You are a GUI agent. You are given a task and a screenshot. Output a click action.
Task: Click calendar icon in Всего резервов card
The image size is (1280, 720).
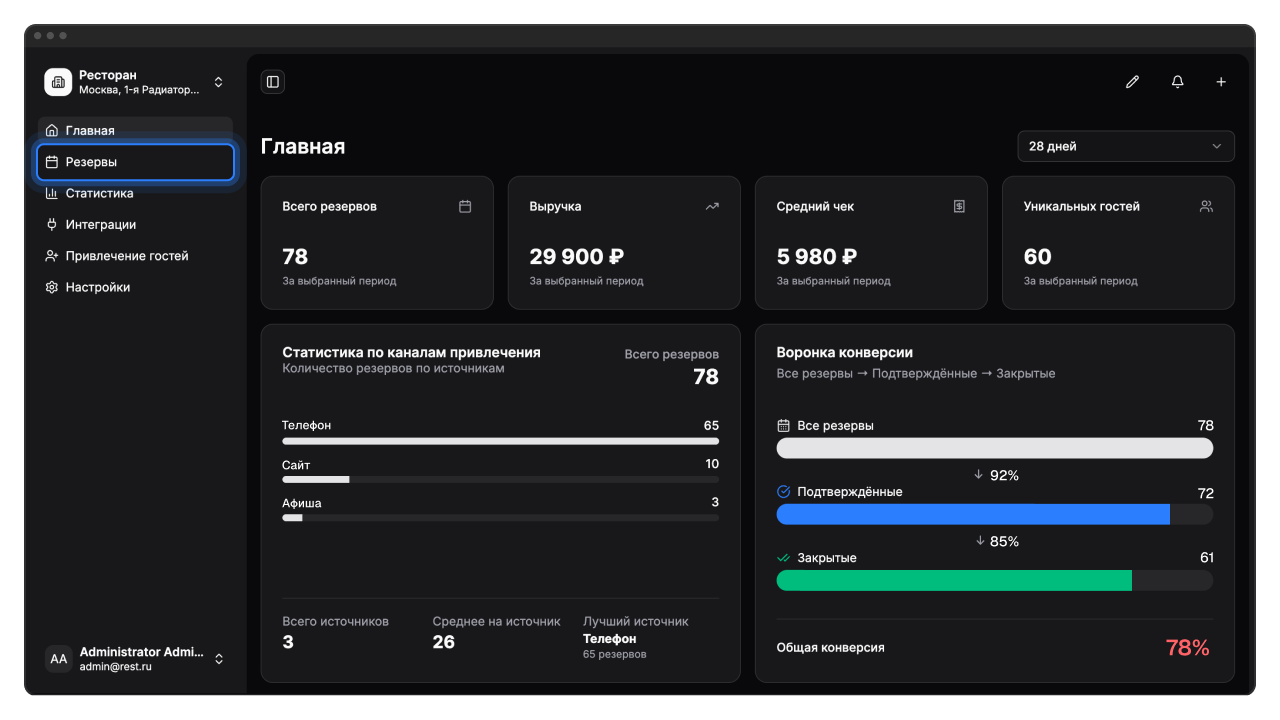(465, 206)
